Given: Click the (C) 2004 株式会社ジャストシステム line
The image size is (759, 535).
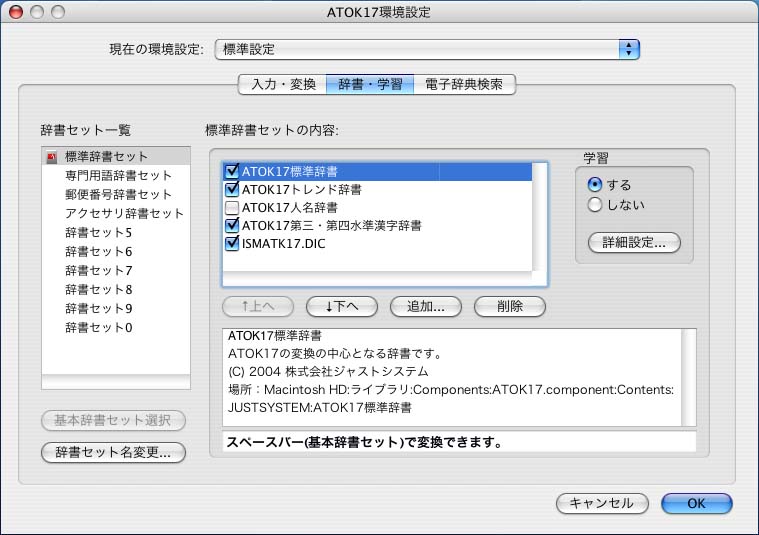Looking at the screenshot, I should tap(328, 372).
